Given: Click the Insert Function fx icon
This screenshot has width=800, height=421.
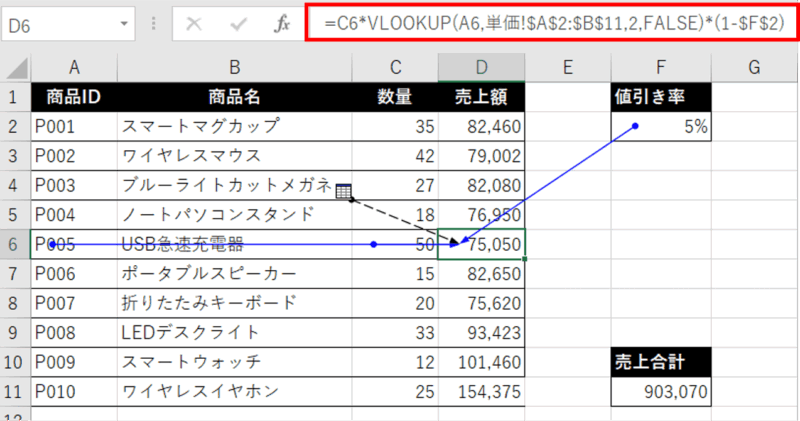Looking at the screenshot, I should (x=283, y=24).
